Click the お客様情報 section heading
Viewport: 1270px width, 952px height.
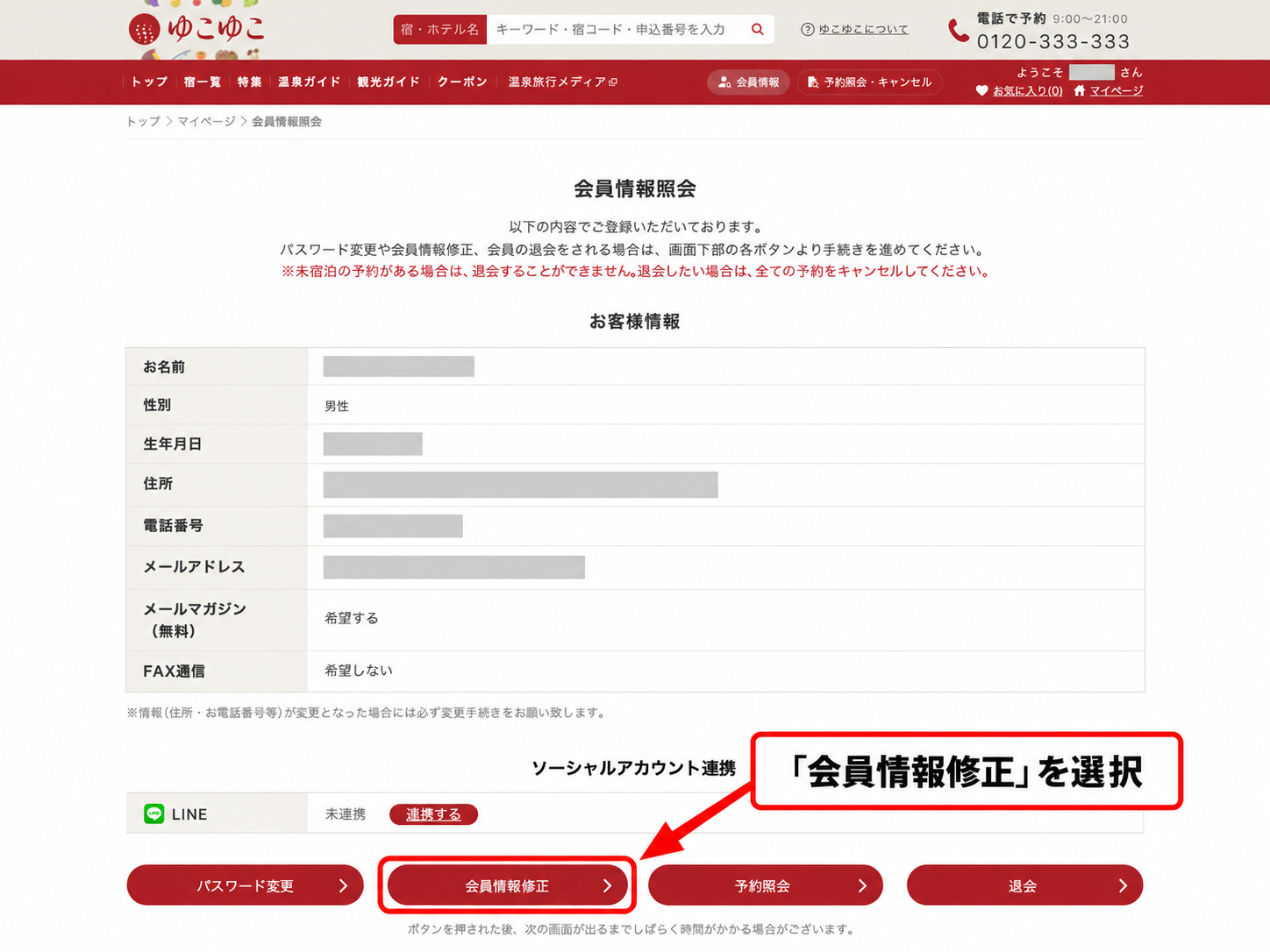[635, 322]
